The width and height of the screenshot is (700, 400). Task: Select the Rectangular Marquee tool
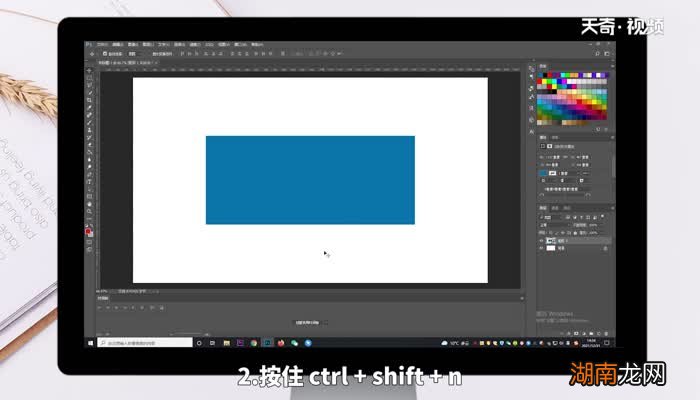(x=89, y=75)
